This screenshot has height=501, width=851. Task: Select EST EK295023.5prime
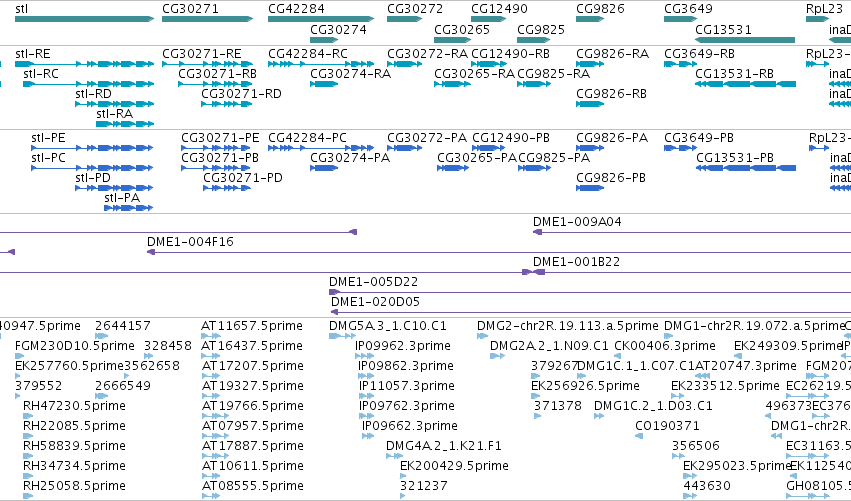737,466
